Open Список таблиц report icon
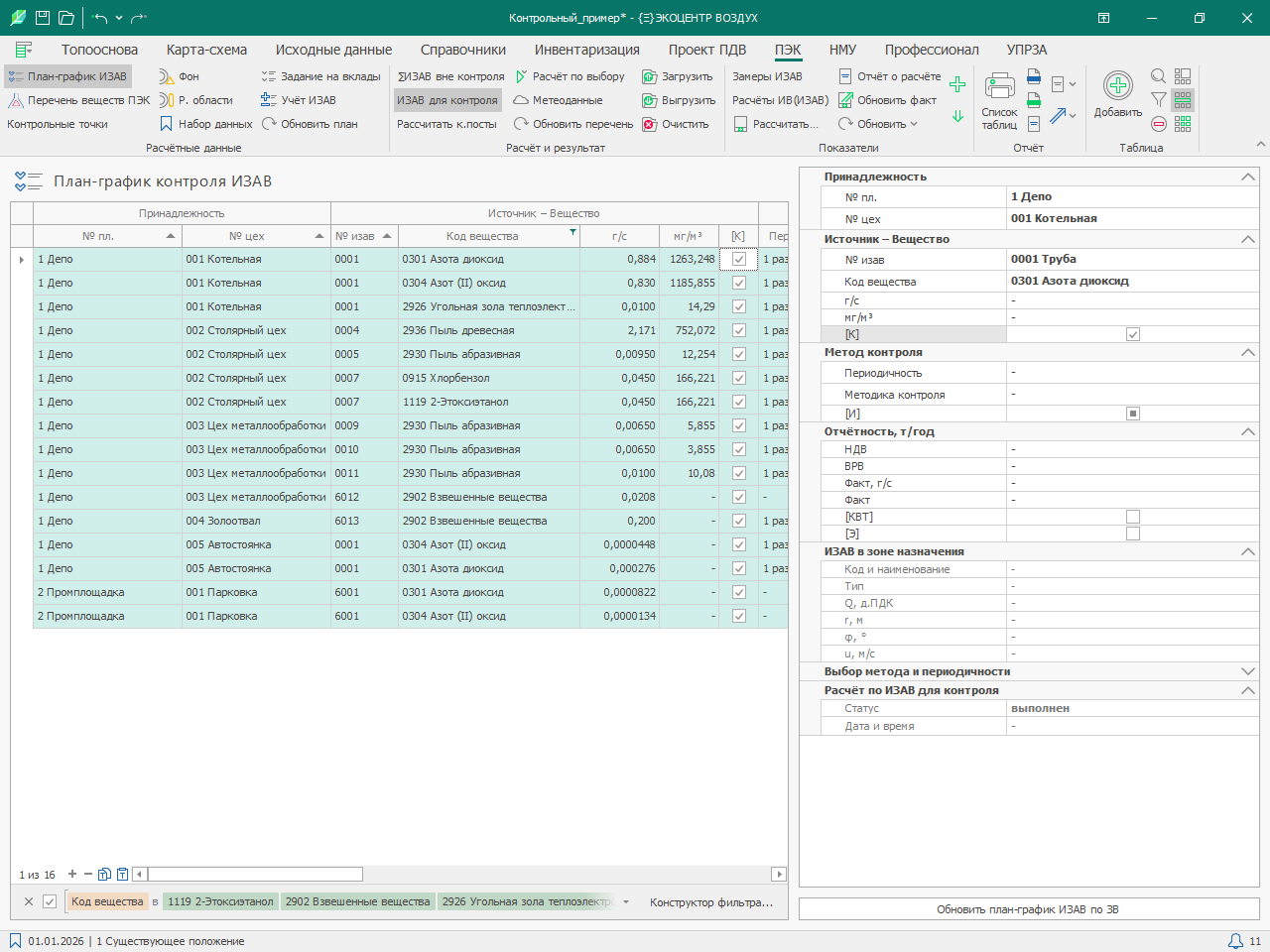Image resolution: width=1270 pixels, height=952 pixels. [x=999, y=86]
